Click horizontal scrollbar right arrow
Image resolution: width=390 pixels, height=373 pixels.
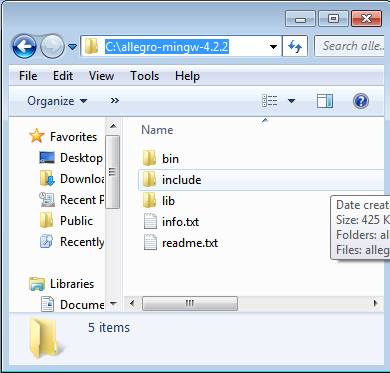click(x=375, y=303)
